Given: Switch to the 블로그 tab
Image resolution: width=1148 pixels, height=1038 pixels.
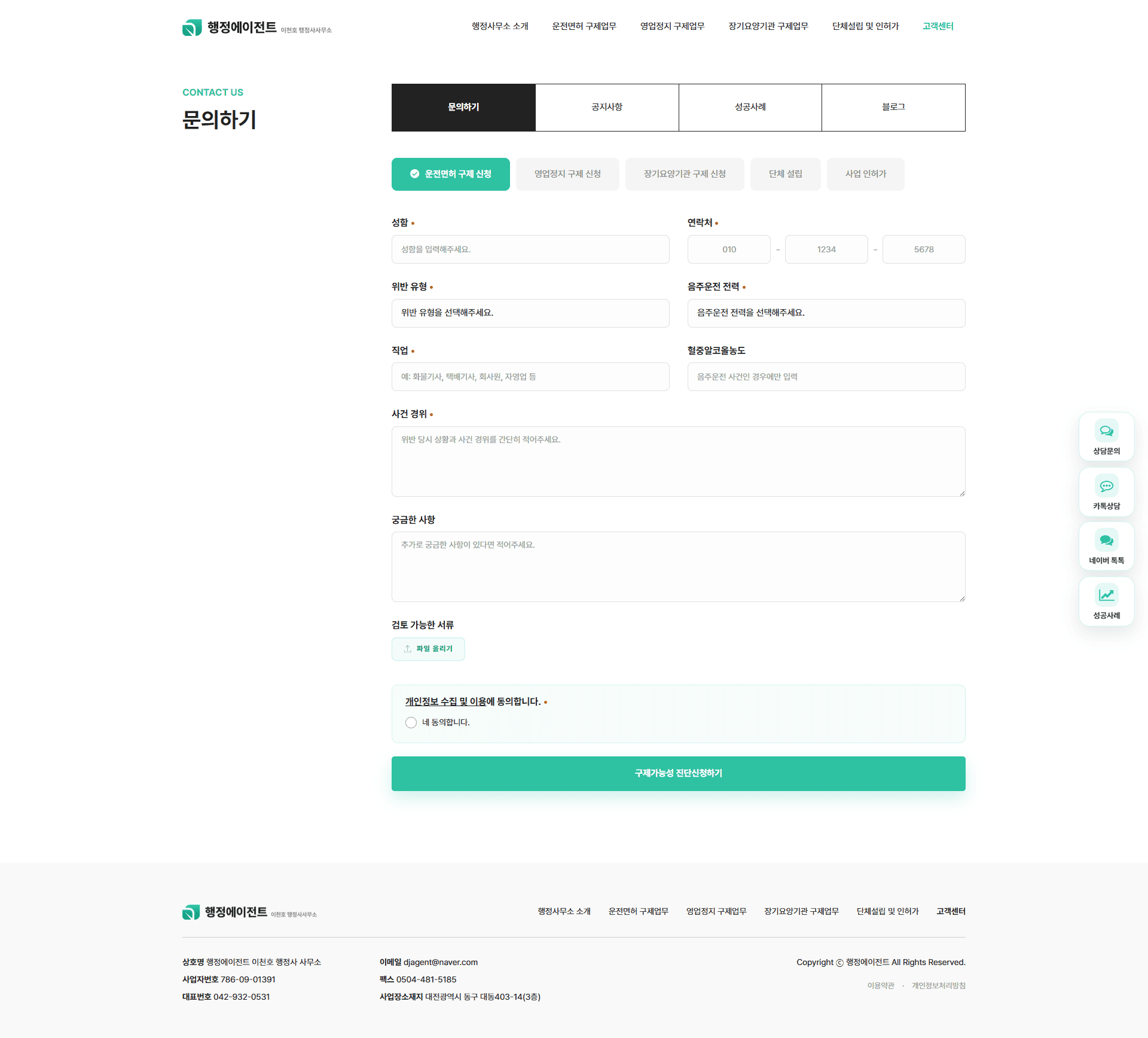Looking at the screenshot, I should pos(893,107).
